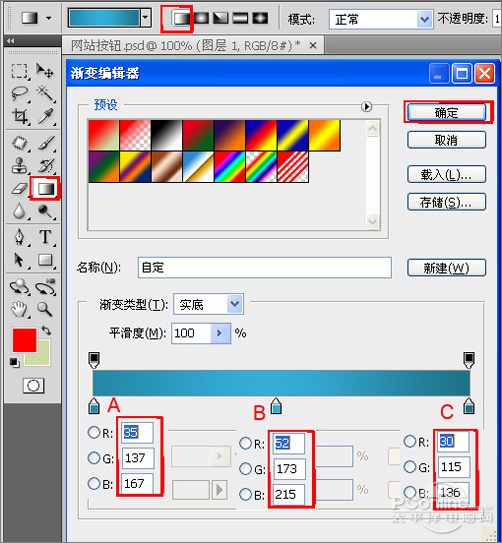
Task: Select the right color stop on gradient bar
Action: (x=469, y=406)
